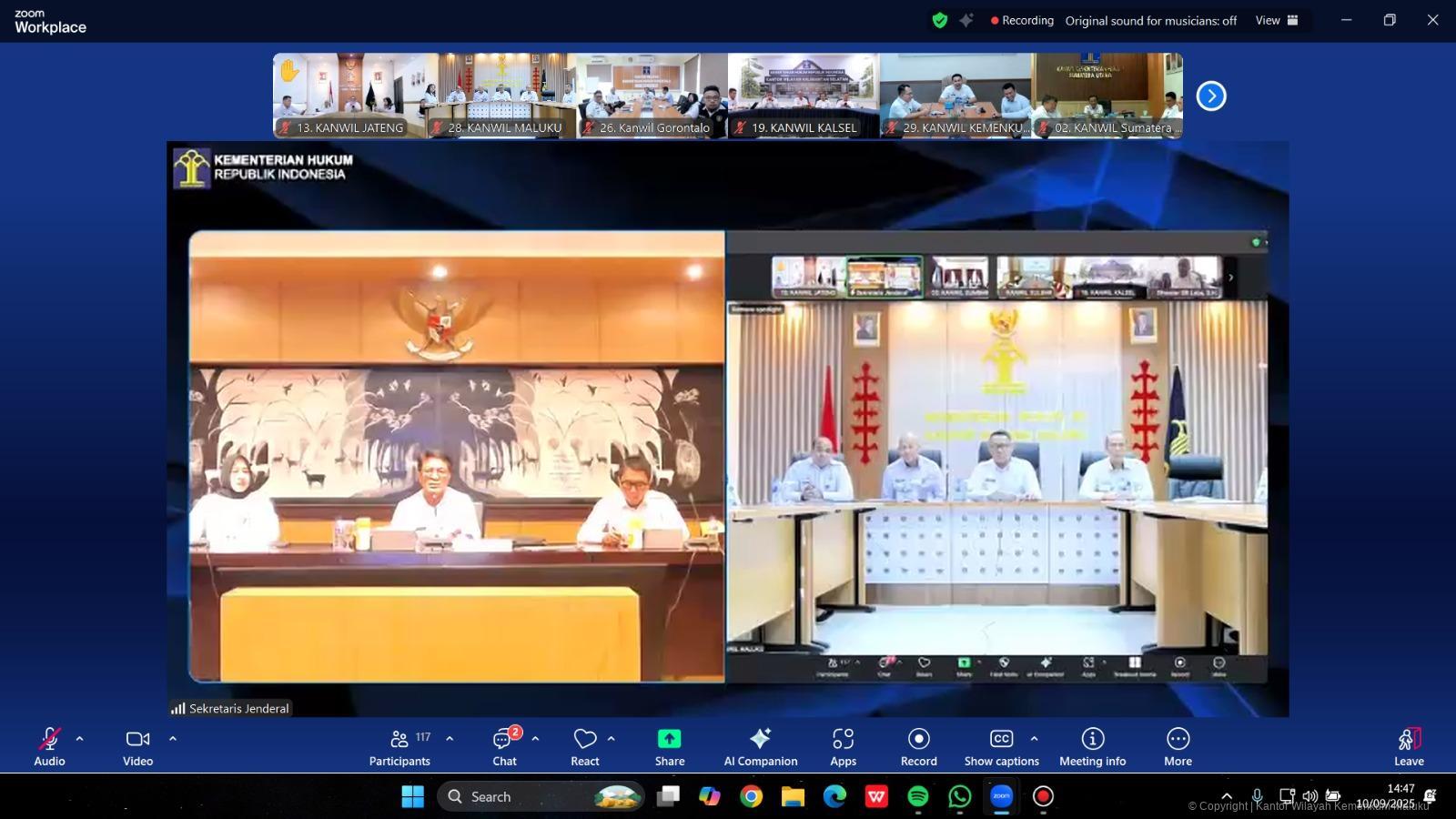Open the Apps panel
Image resolution: width=1456 pixels, height=819 pixels.
click(843, 746)
